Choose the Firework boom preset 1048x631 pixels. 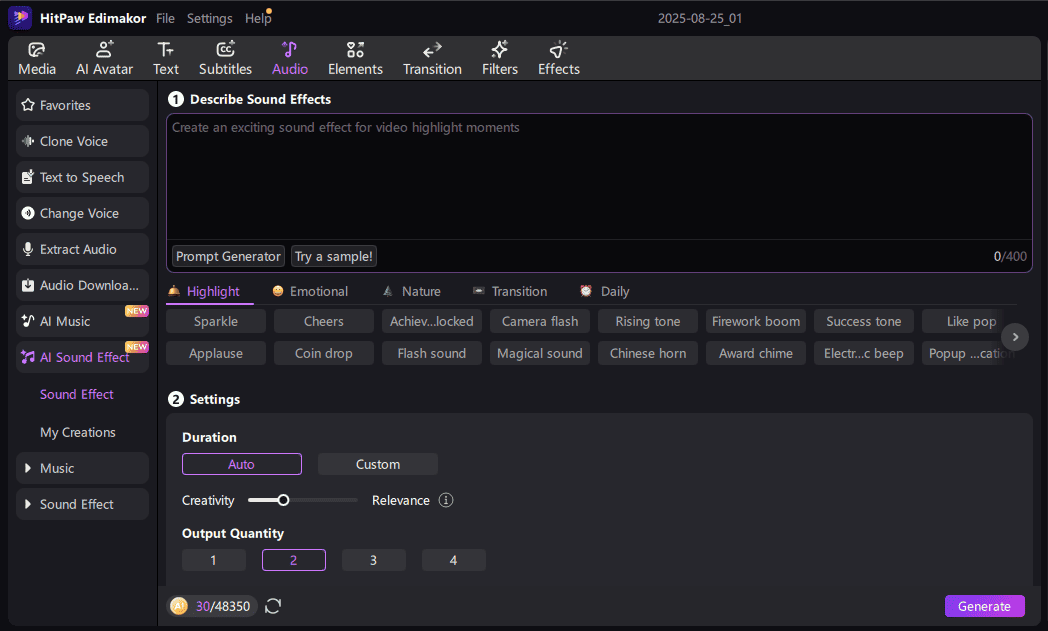coord(756,322)
